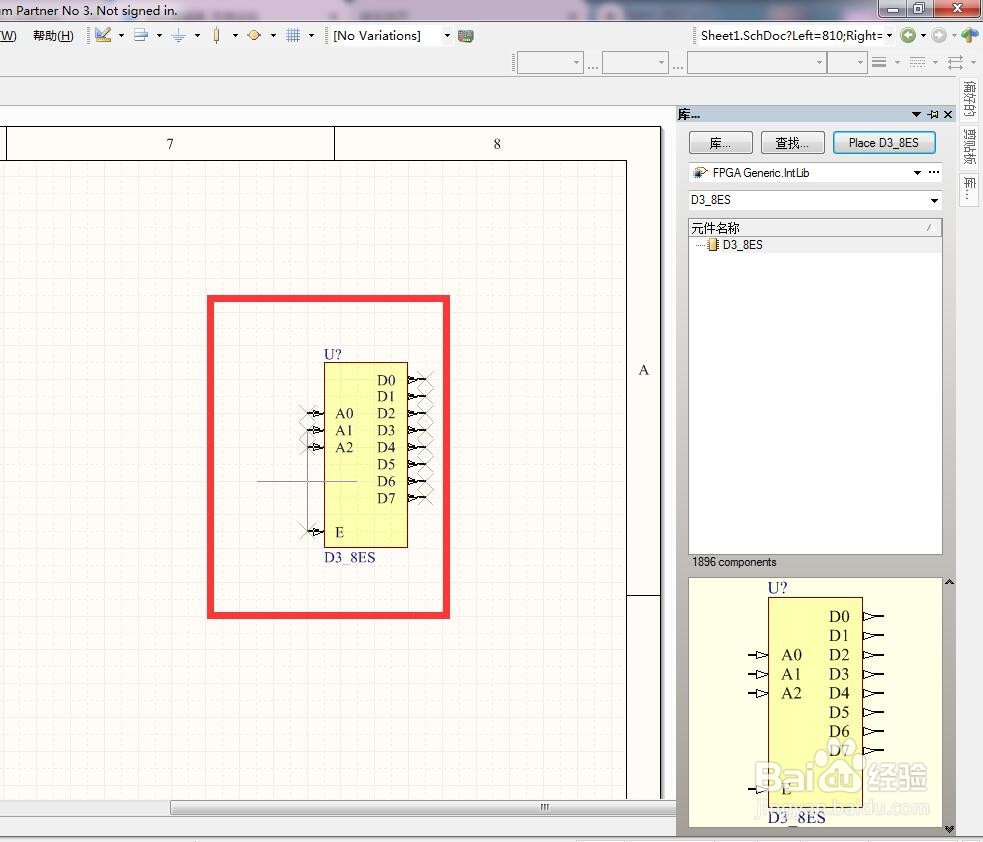The height and width of the screenshot is (842, 983).
Task: Click the dashed line style icon
Action: [x=917, y=62]
